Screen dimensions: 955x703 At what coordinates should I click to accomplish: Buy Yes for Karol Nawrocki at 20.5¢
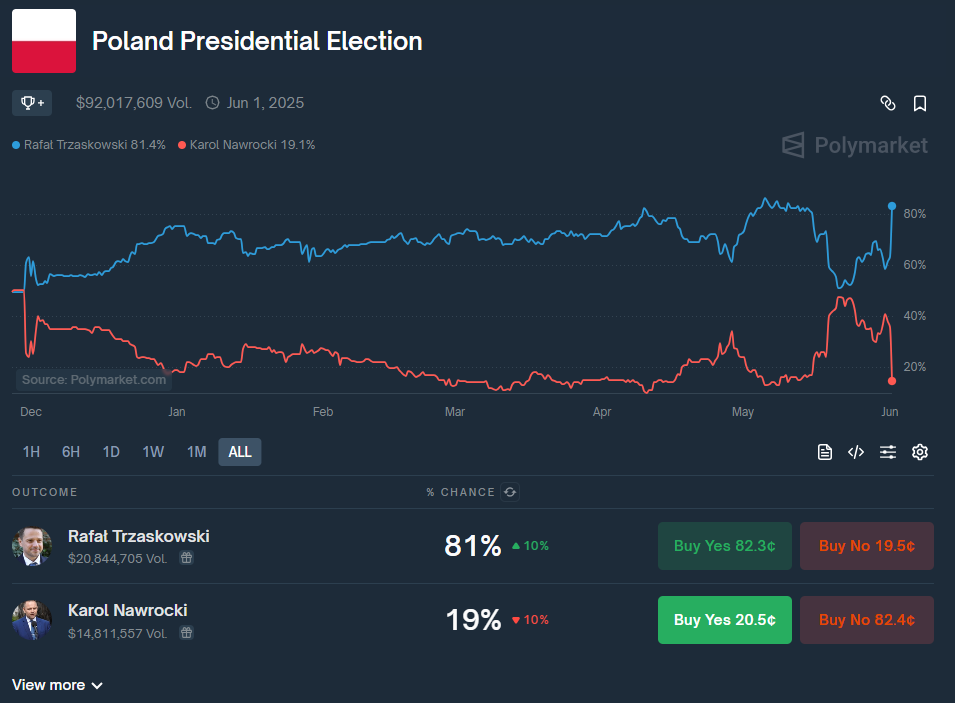coord(724,620)
